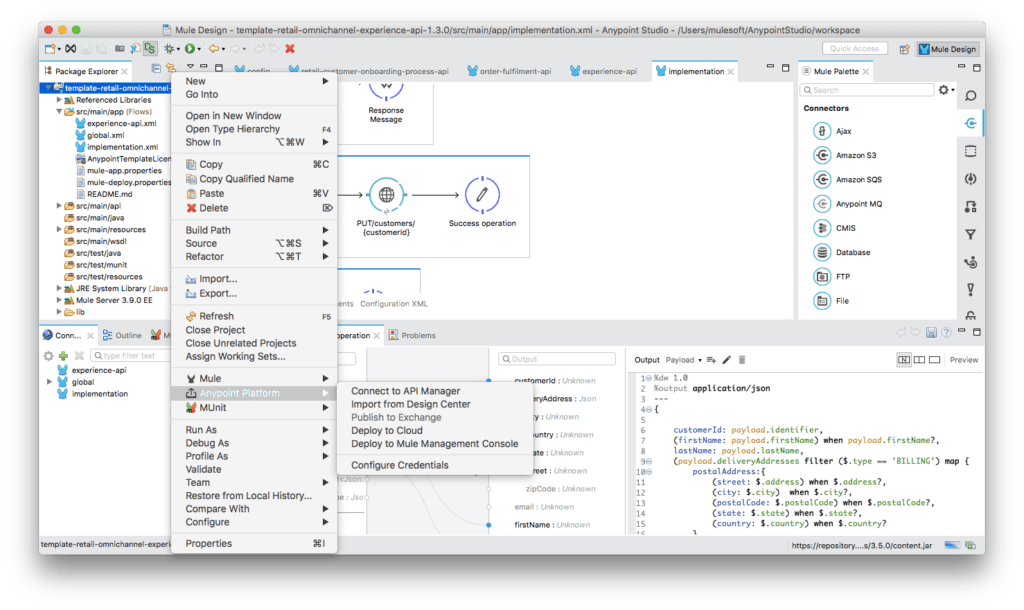This screenshot has width=1024, height=610.
Task: Open the search magnifier in the right sidebar
Action: click(x=970, y=96)
